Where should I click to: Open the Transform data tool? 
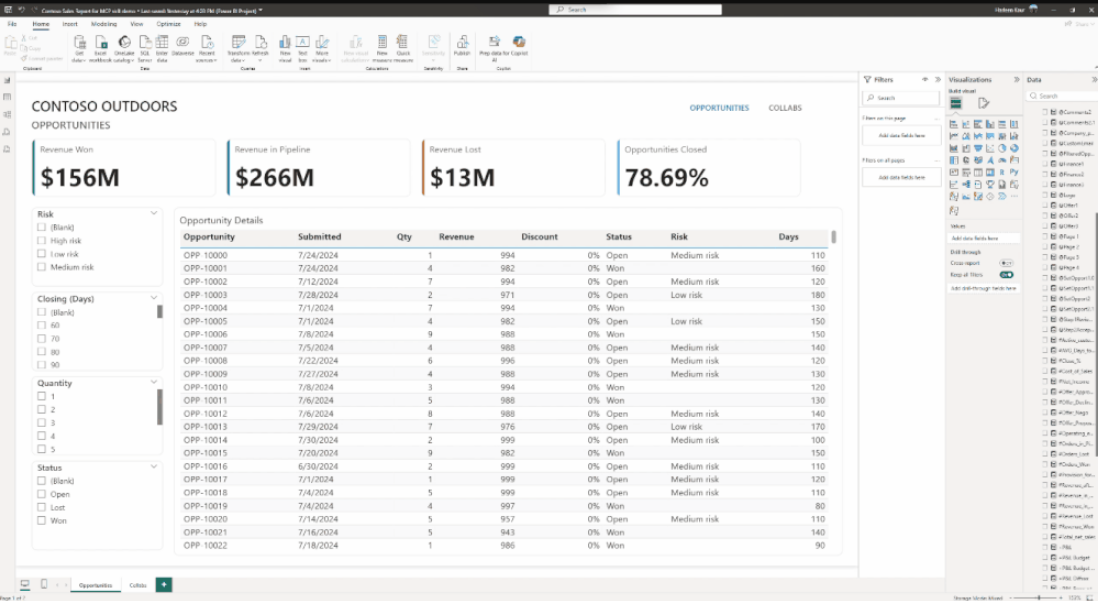click(238, 48)
